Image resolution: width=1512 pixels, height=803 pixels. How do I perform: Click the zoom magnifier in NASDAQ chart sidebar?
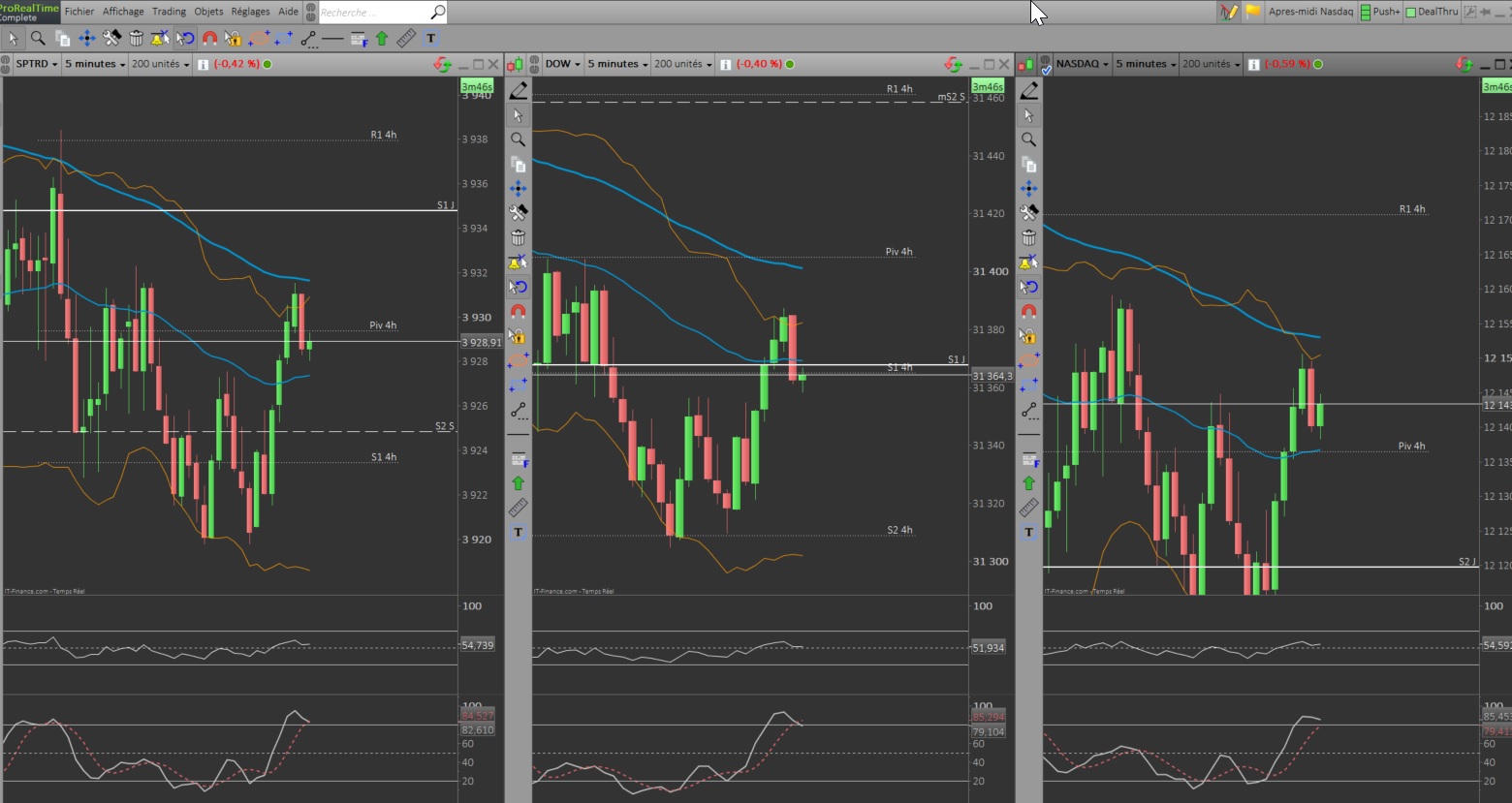coord(1029,139)
